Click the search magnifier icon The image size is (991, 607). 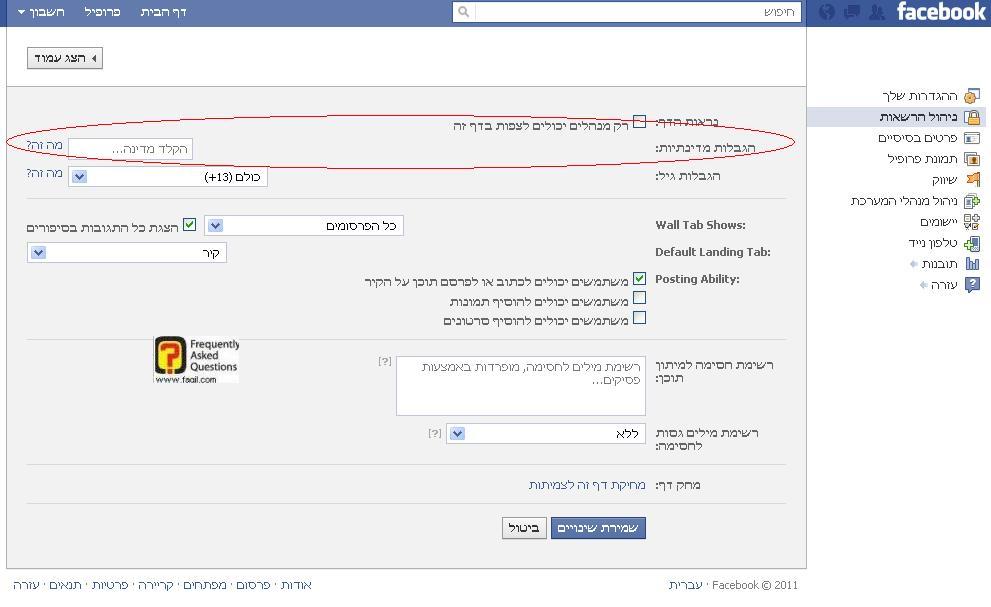[x=463, y=12]
